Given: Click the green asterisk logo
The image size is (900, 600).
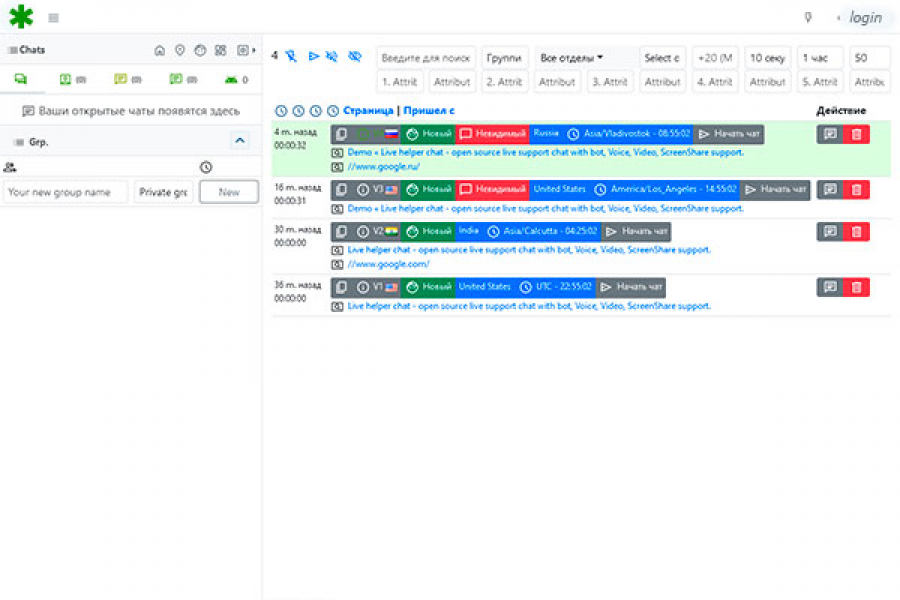Looking at the screenshot, I should tap(21, 17).
